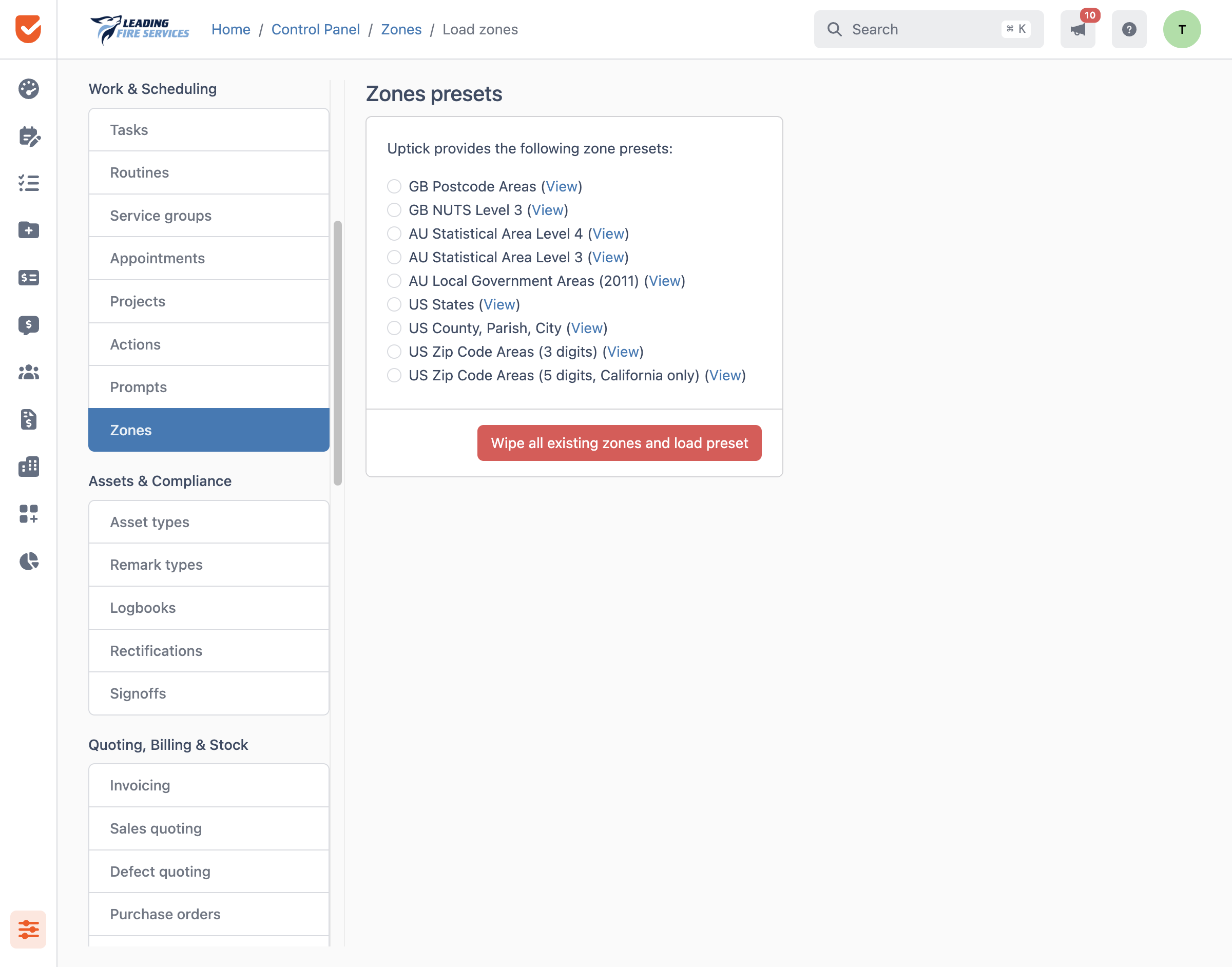Open the invoice document icon in sidebar
The height and width of the screenshot is (967, 1232).
pos(28,419)
